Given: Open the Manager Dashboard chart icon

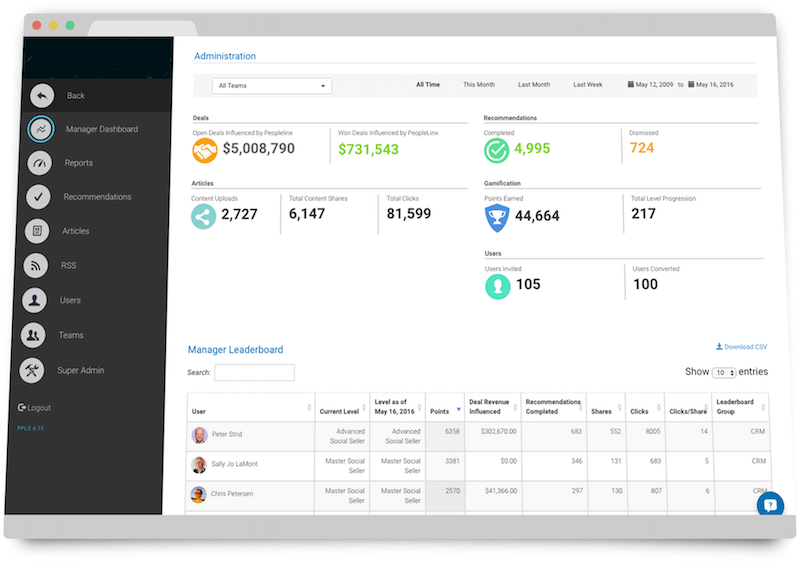Looking at the screenshot, I should click(41, 129).
